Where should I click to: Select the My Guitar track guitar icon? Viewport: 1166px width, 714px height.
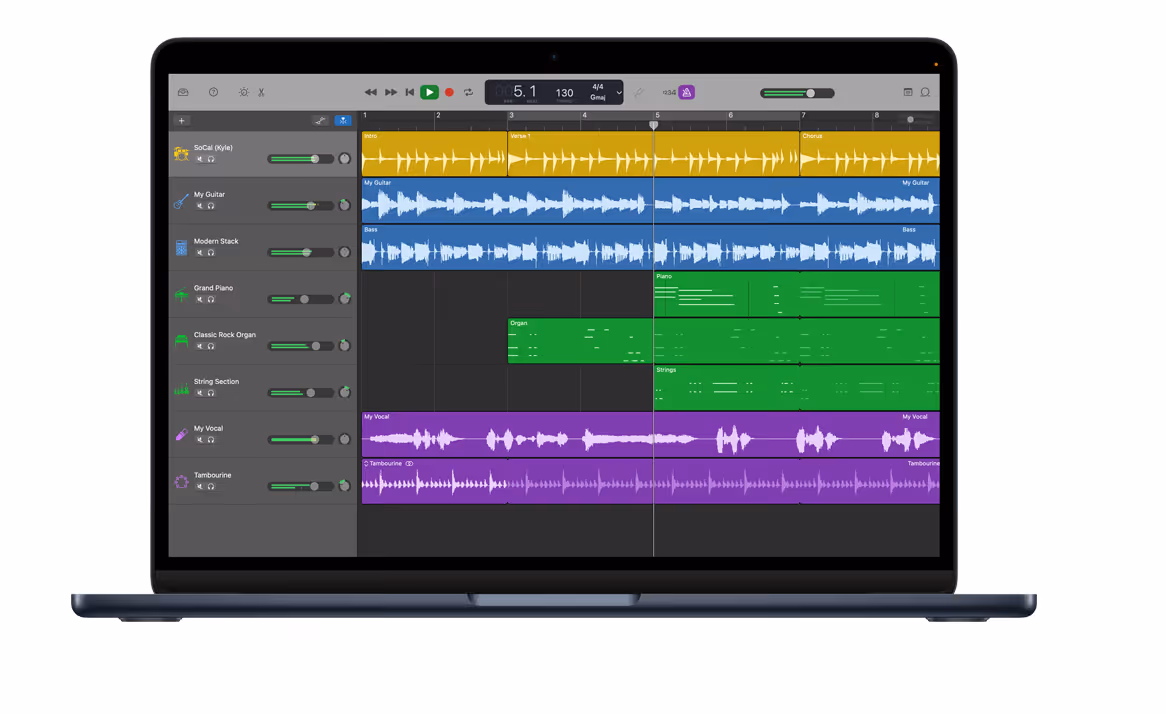(x=181, y=201)
